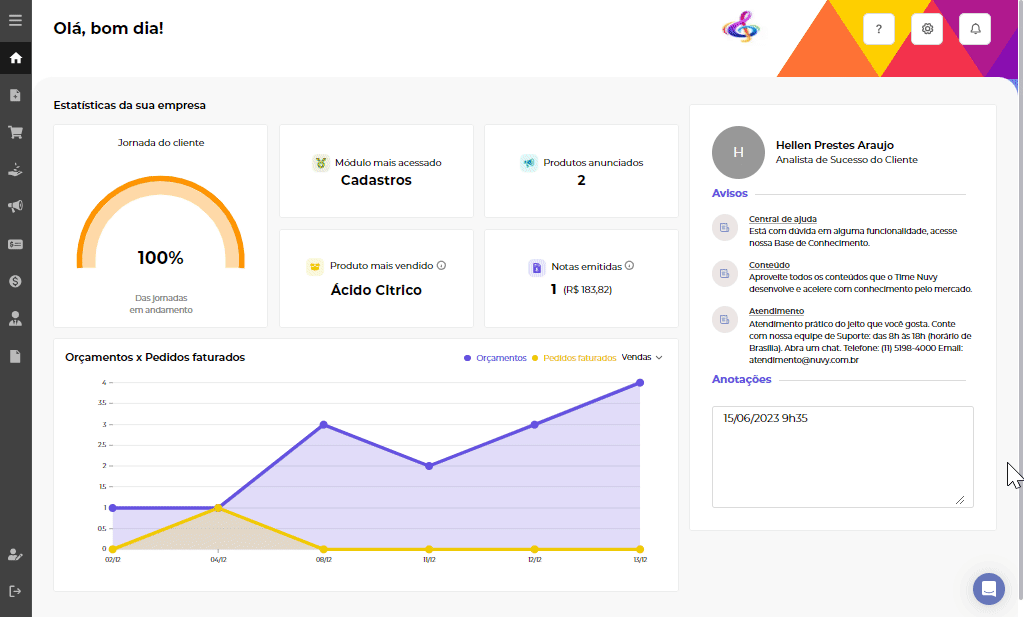The height and width of the screenshot is (617, 1024).
Task: Expand the Vendas dropdown on chart
Action: click(x=642, y=357)
